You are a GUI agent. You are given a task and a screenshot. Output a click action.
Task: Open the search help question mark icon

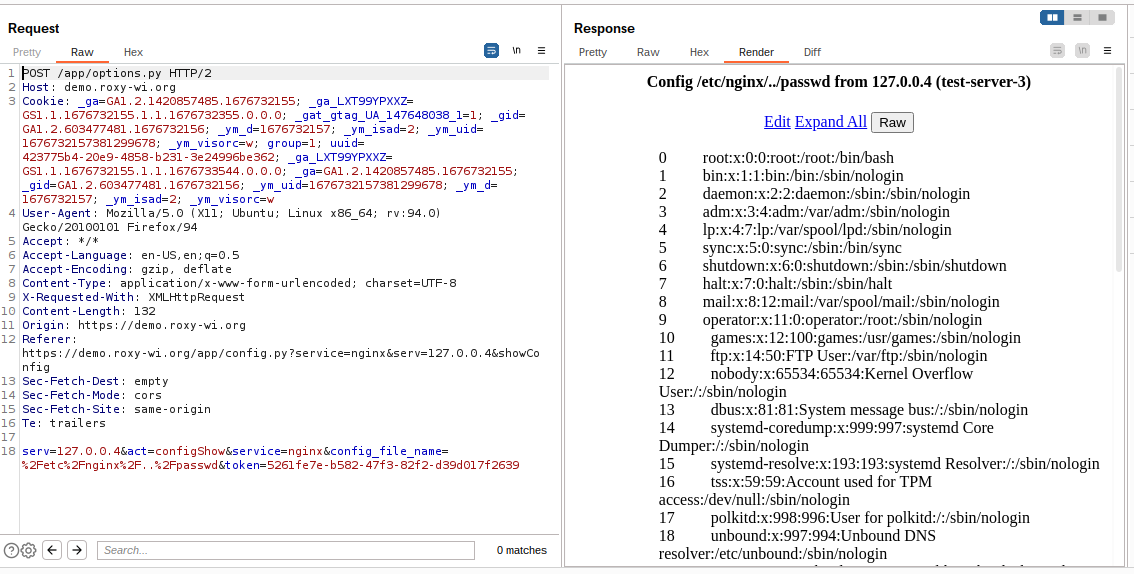pos(11,550)
